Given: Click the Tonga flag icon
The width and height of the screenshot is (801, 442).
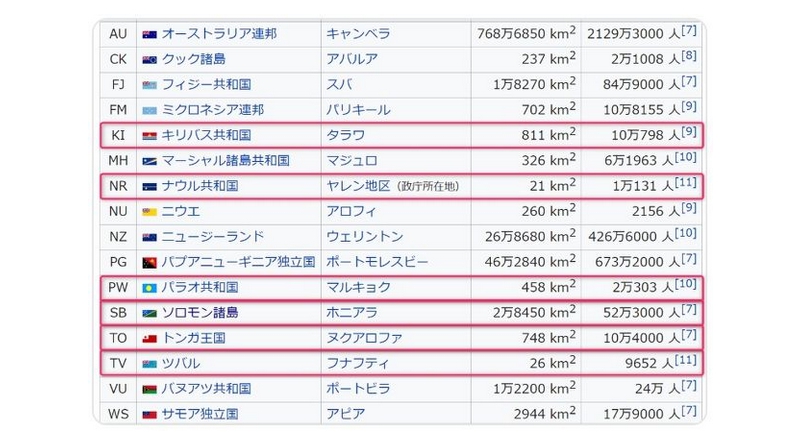Looking at the screenshot, I should coord(151,338).
